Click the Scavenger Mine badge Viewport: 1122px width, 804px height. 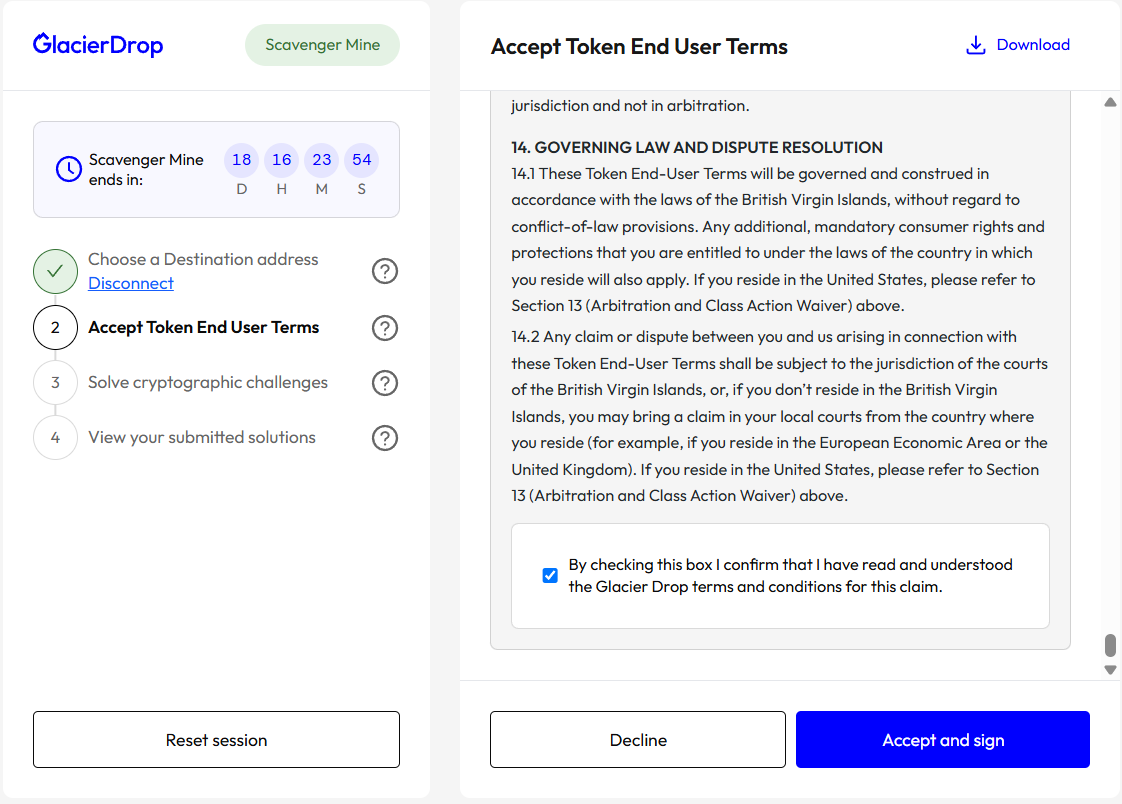coord(322,45)
